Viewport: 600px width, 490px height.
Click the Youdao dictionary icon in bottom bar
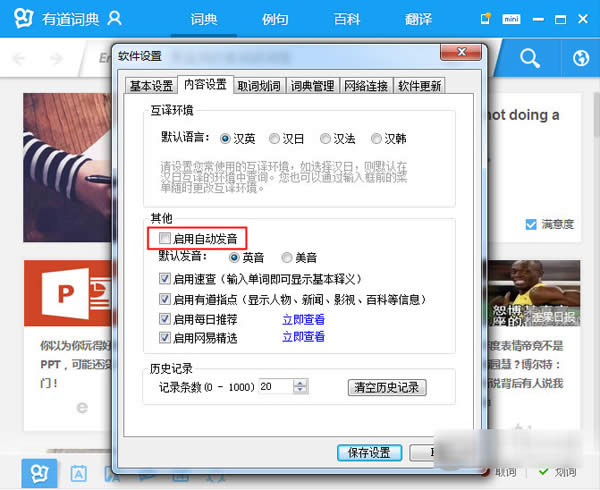coord(38,471)
